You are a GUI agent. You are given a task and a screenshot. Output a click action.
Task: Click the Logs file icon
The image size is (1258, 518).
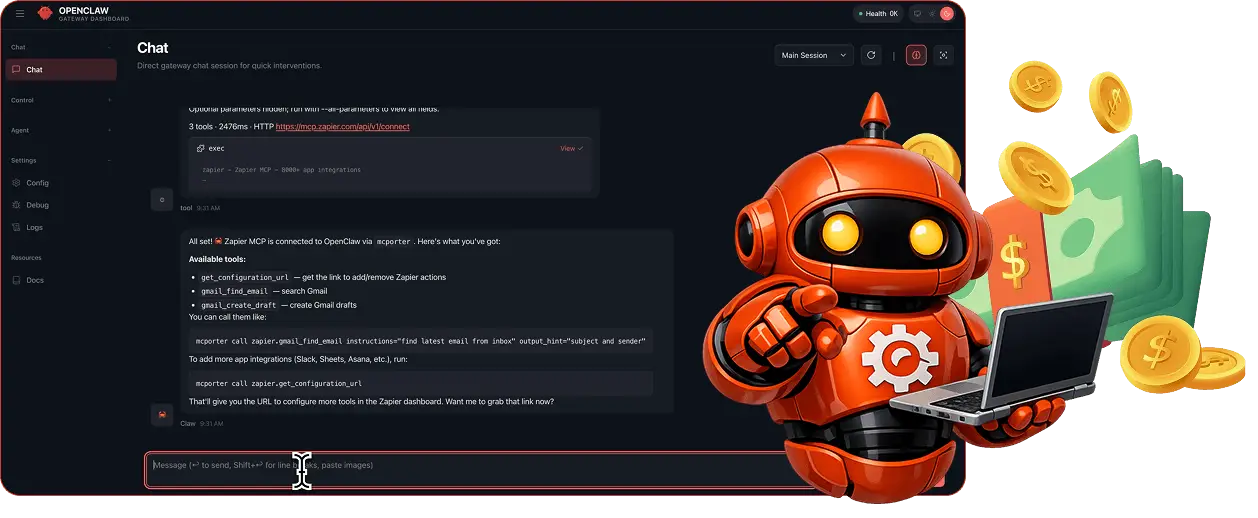[x=16, y=227]
